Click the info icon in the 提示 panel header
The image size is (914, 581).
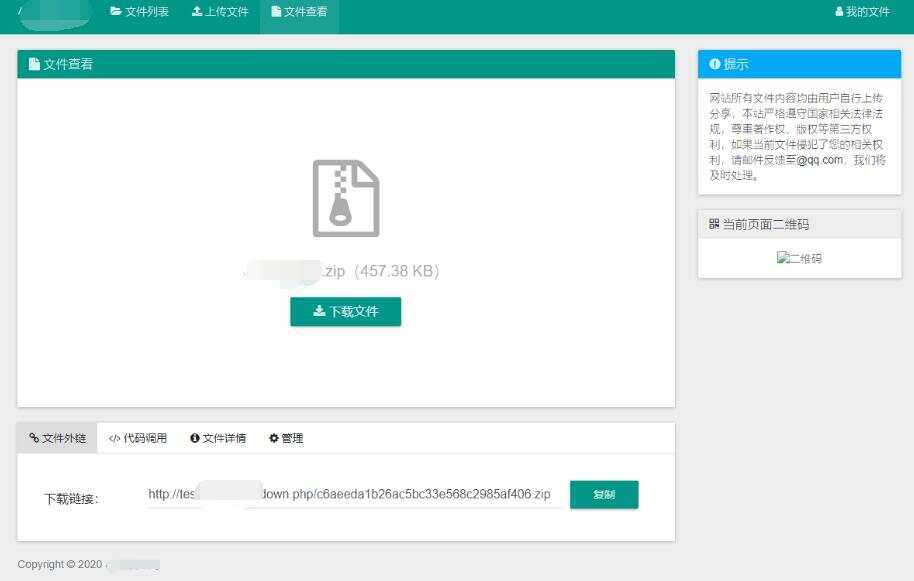pos(714,64)
